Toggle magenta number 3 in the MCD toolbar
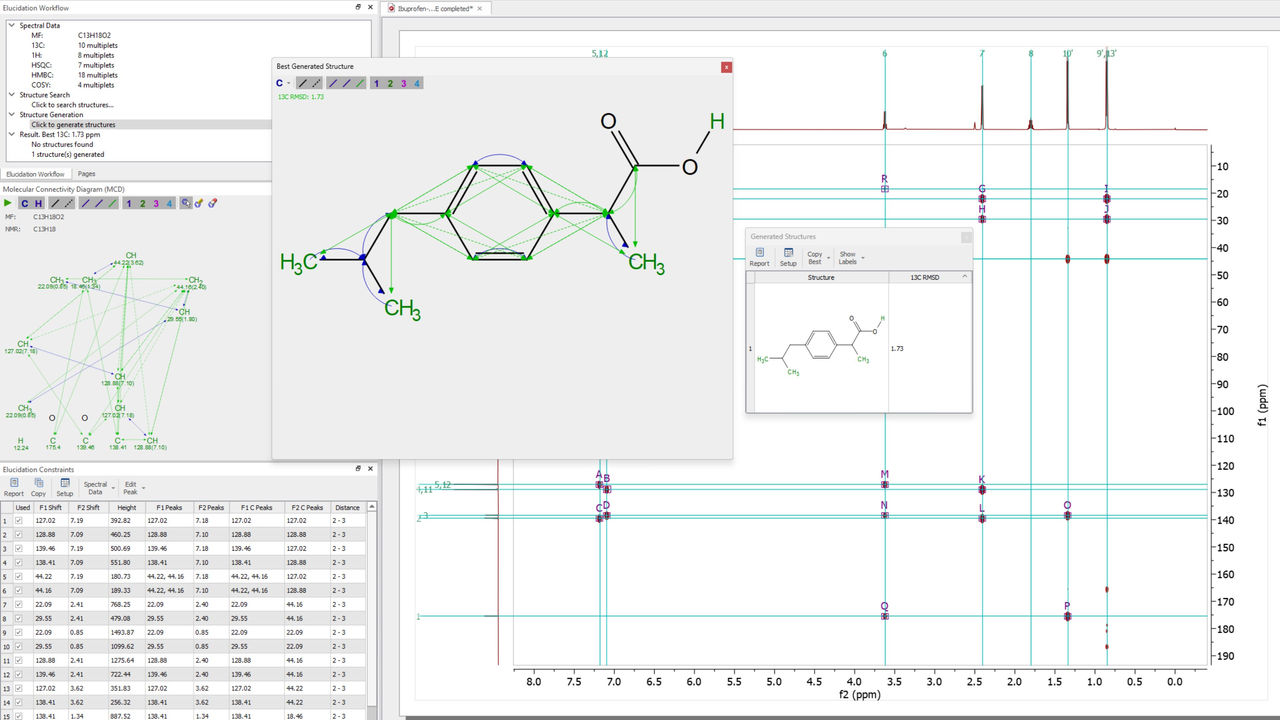 pyautogui.click(x=156, y=203)
